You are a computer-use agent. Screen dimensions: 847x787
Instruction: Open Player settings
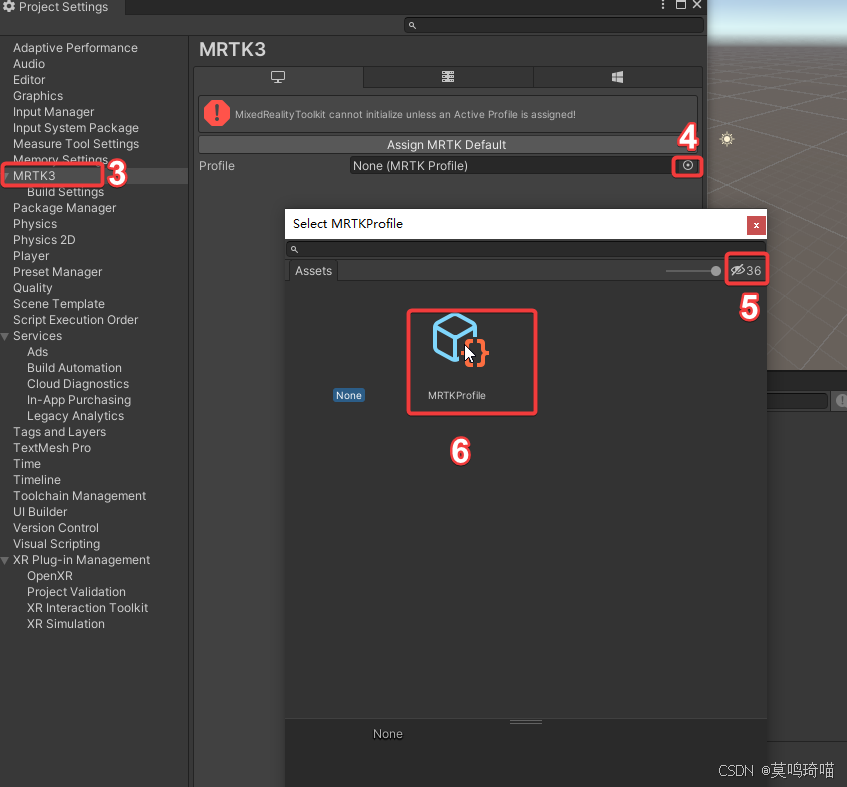click(x=31, y=256)
